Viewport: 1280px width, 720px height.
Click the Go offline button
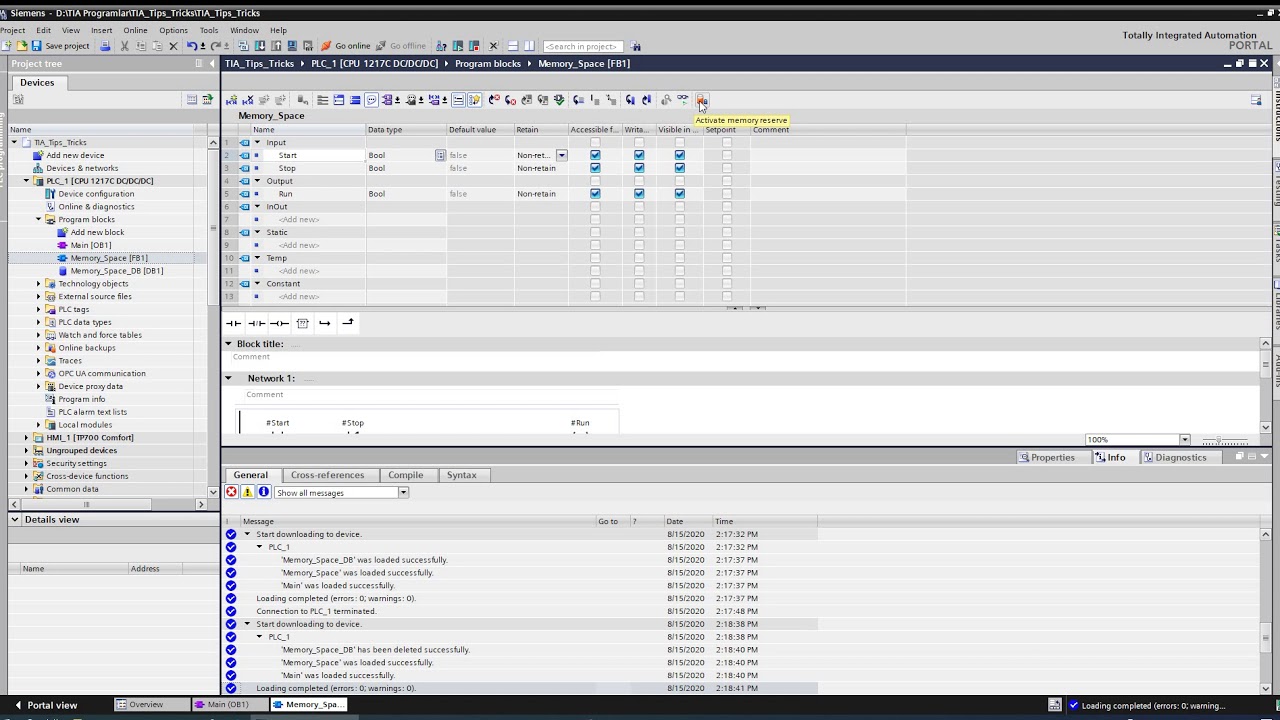400,46
